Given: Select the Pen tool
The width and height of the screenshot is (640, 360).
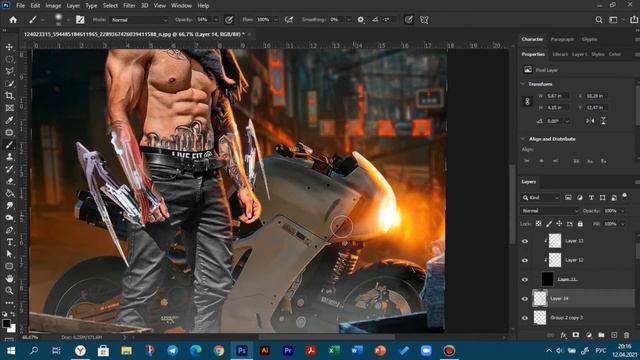Looking at the screenshot, I should 9,230.
